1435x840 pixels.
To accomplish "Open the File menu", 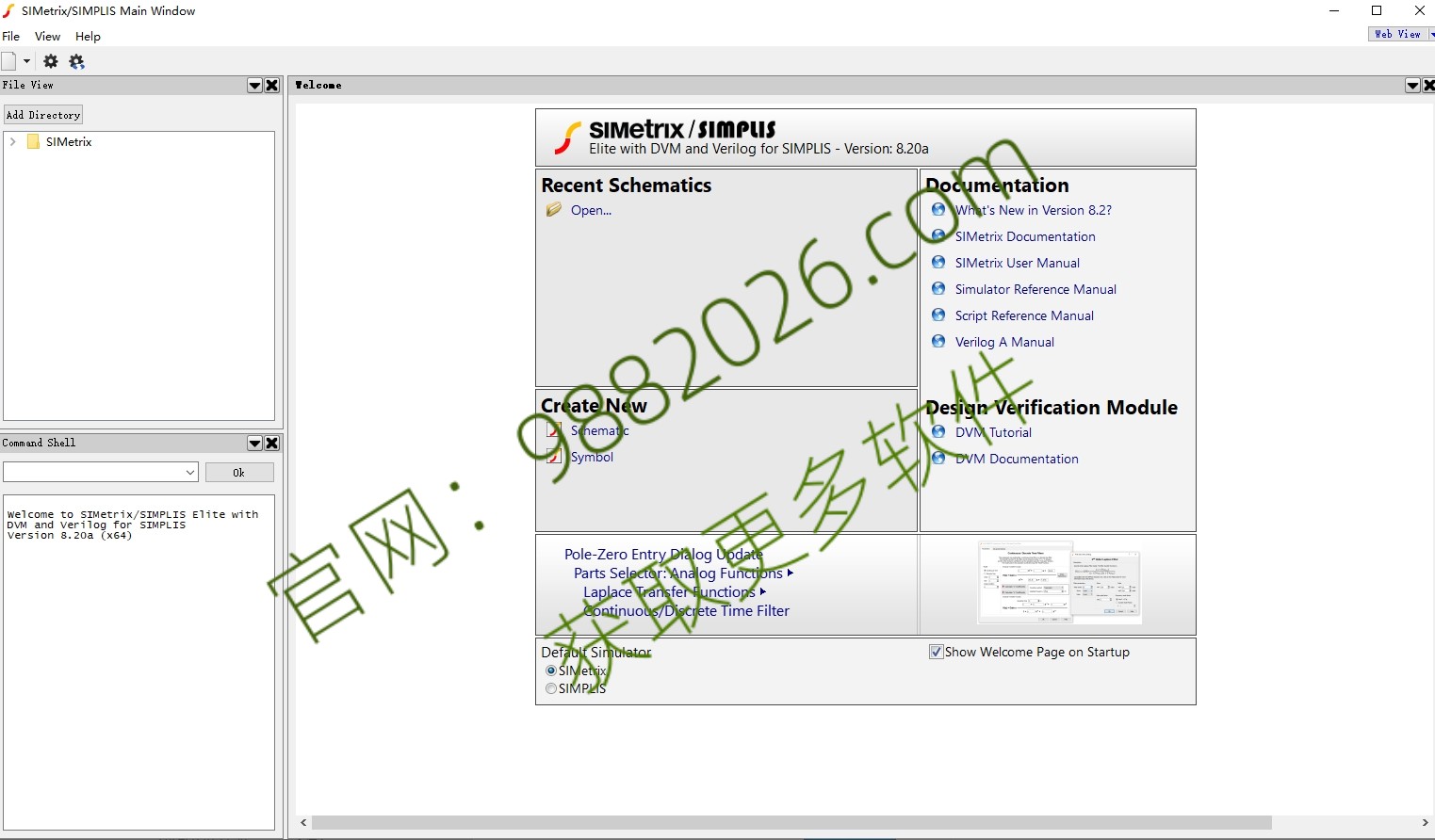I will [x=11, y=36].
